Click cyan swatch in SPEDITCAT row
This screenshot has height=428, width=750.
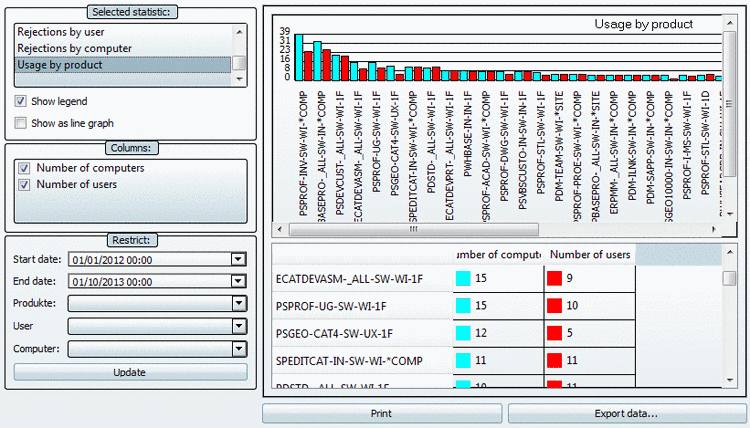tap(463, 360)
